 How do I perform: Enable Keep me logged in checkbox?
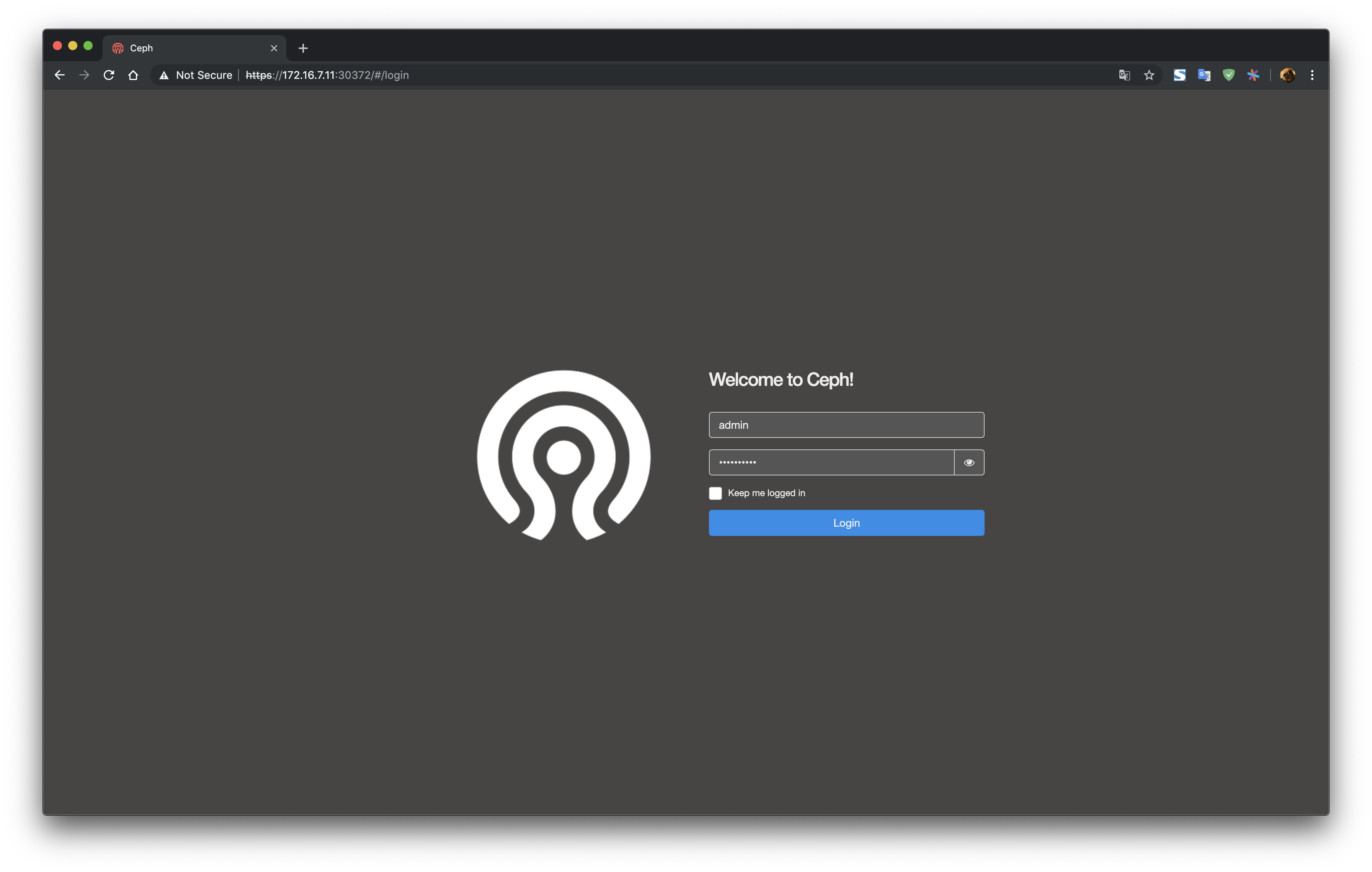(715, 493)
